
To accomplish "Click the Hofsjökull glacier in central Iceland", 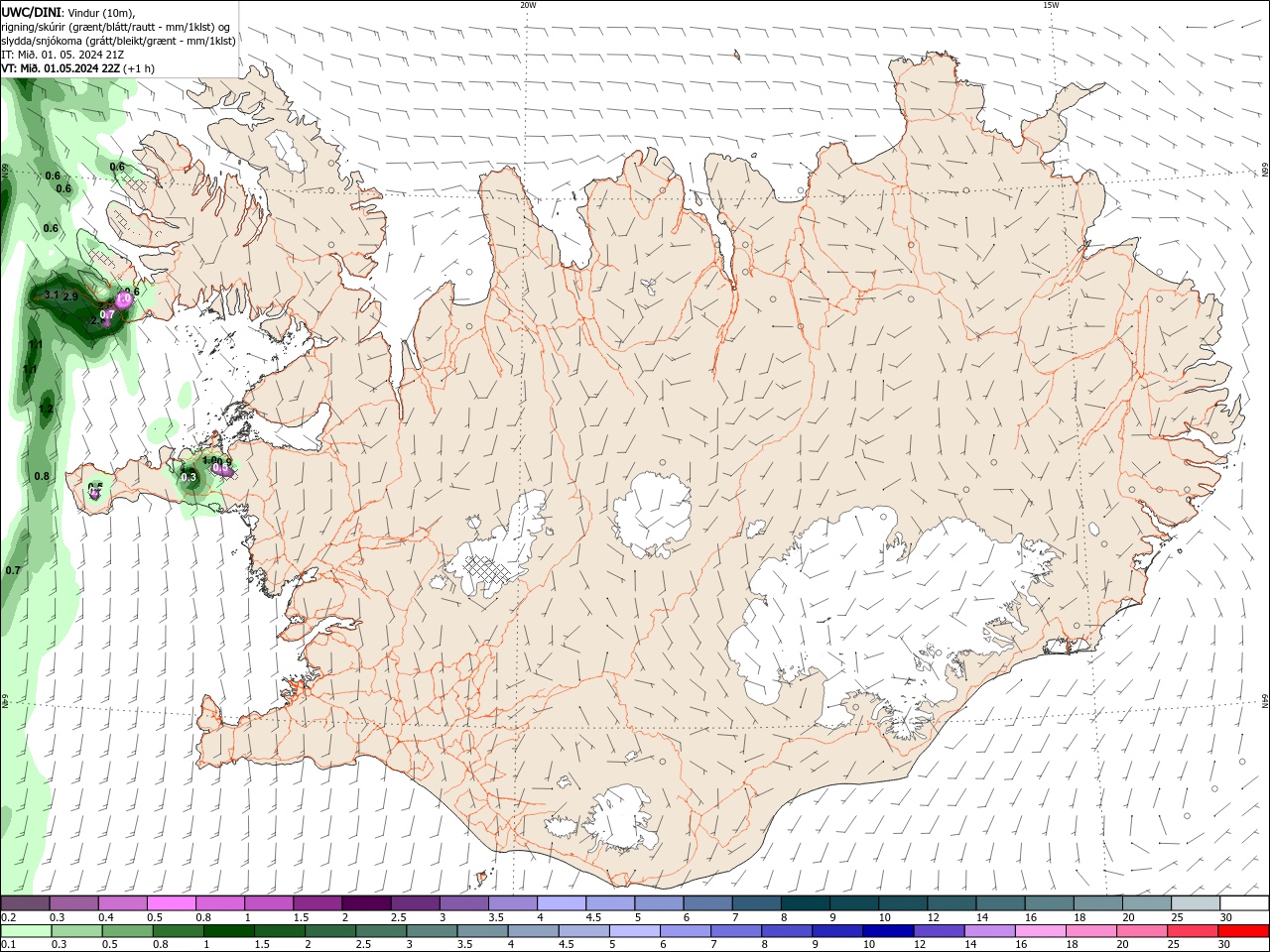I will point(651,516).
